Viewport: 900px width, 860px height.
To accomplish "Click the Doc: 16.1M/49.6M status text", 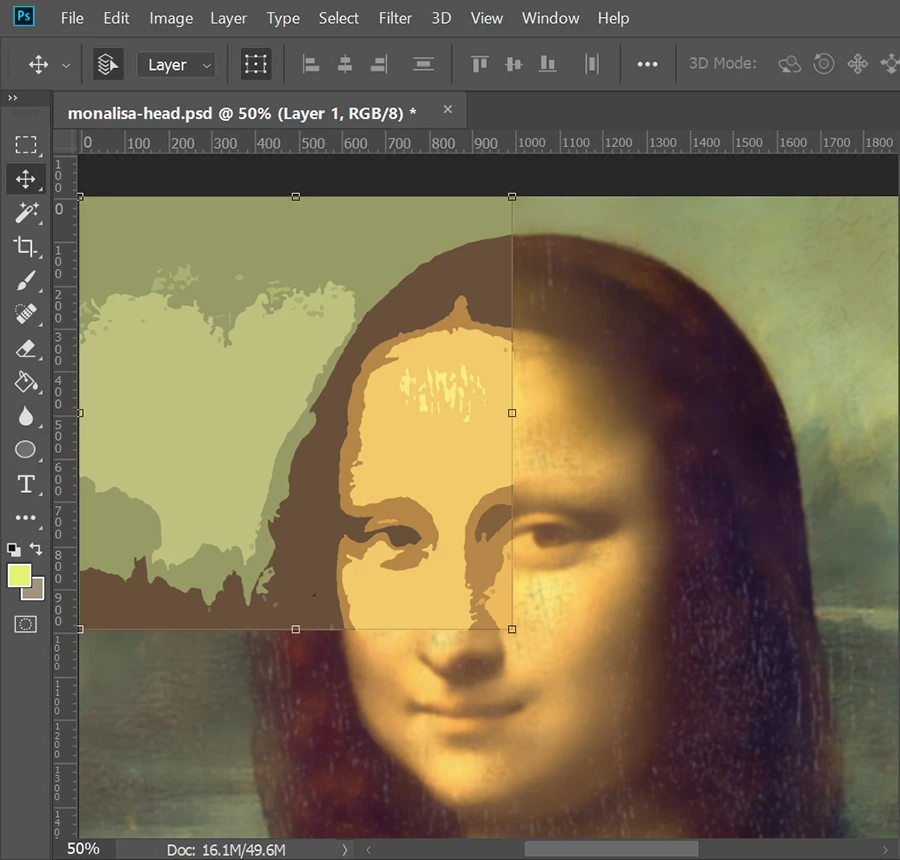I will pos(226,850).
